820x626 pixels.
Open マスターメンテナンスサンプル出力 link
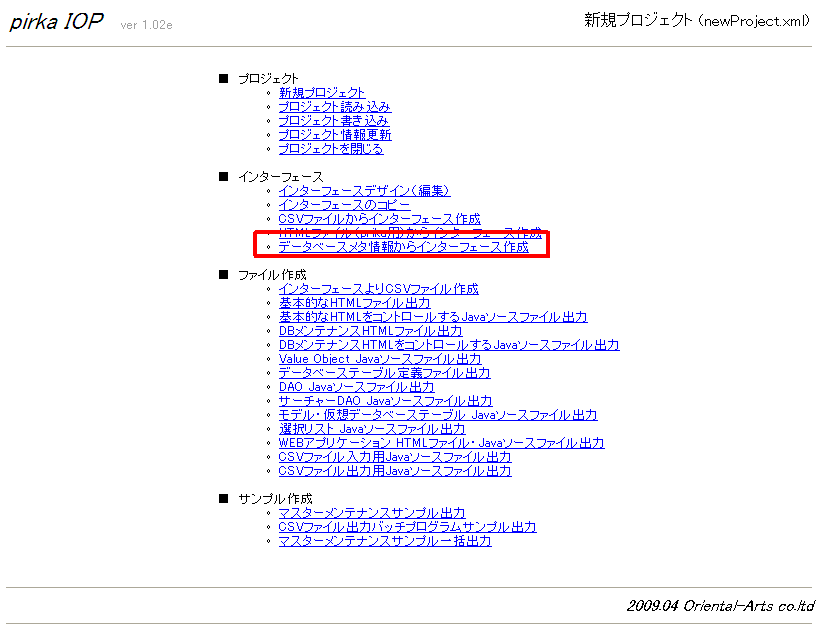[x=371, y=513]
